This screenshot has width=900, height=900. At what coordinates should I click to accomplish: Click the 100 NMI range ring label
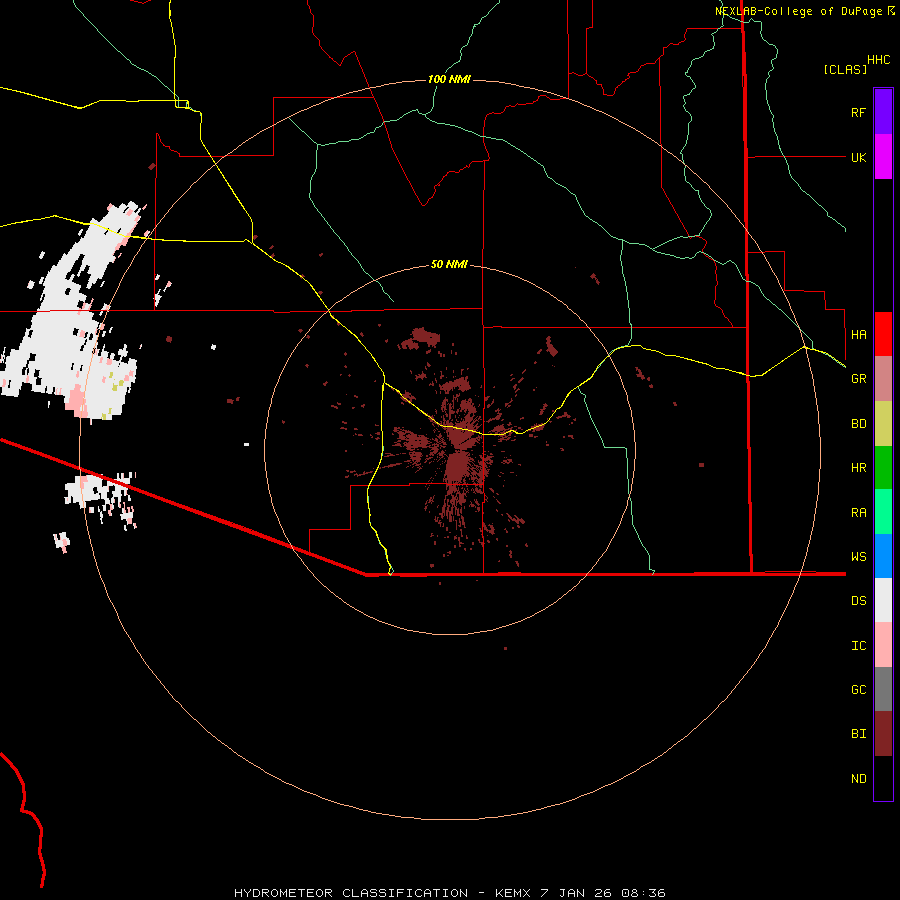[x=449, y=79]
